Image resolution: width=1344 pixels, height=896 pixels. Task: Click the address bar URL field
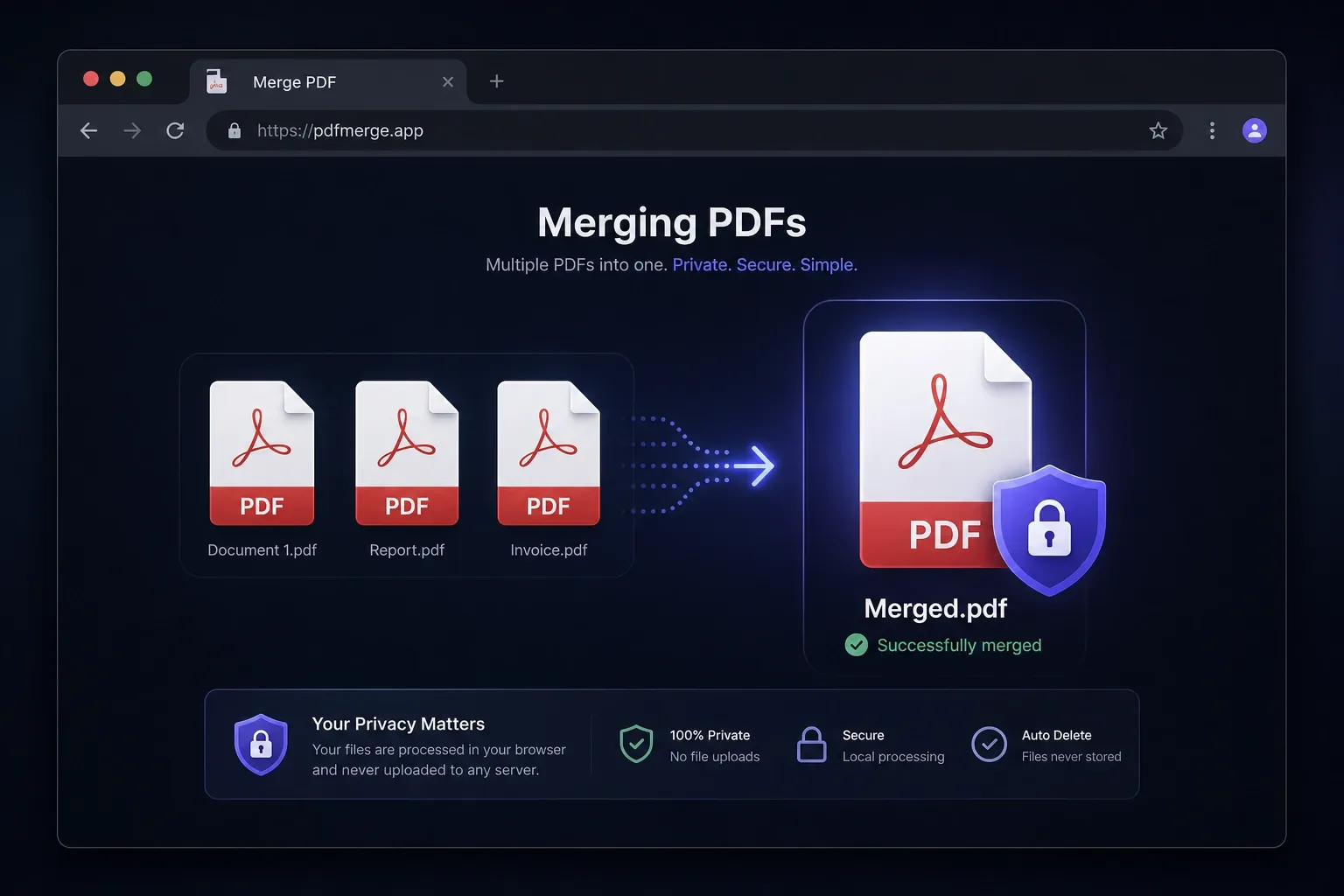(x=694, y=130)
